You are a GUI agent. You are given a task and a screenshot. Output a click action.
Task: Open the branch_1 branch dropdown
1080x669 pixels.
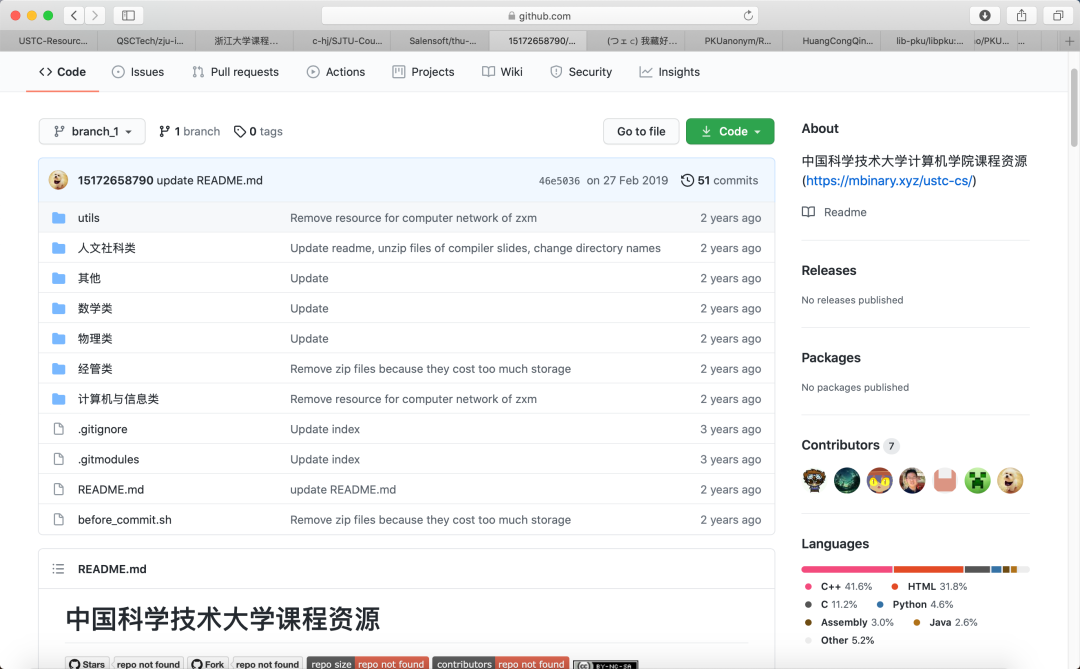pyautogui.click(x=92, y=132)
